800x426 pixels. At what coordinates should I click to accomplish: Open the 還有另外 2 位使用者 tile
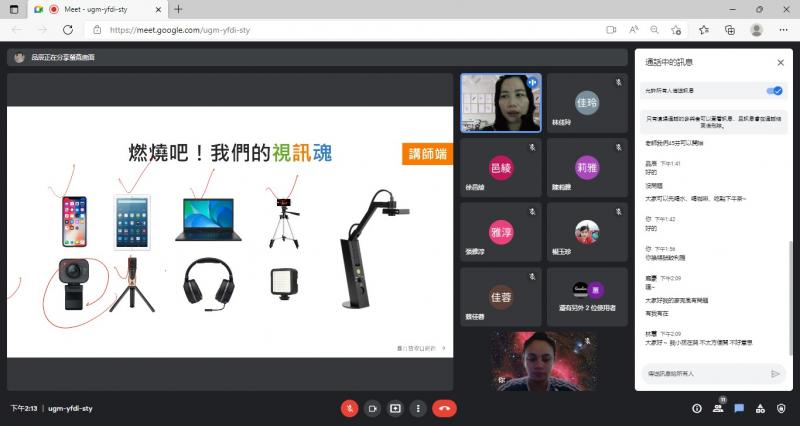tap(587, 297)
